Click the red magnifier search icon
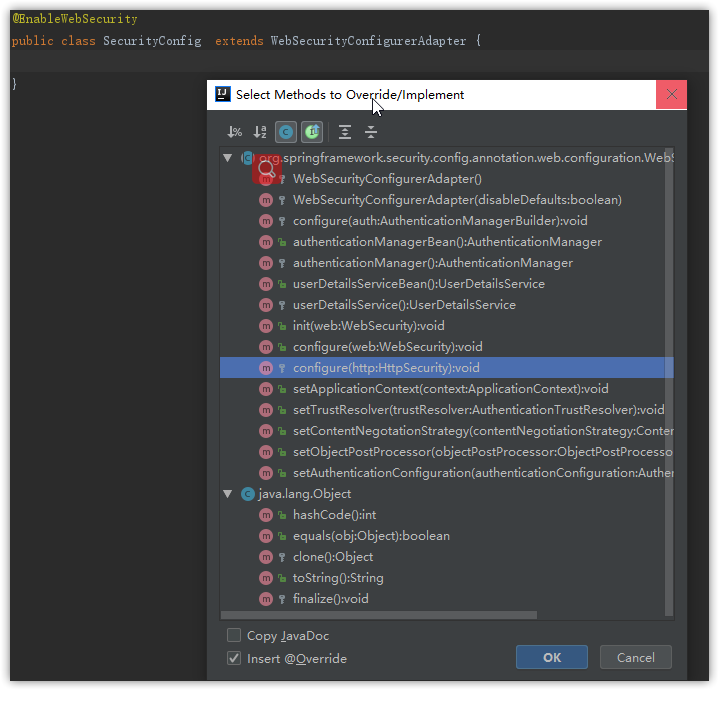Screen dimensions: 719x721 [266, 168]
